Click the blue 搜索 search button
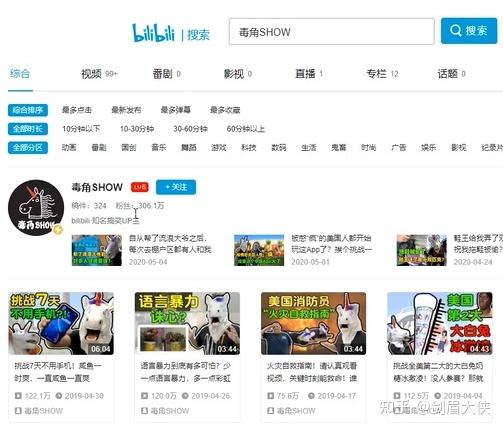 (469, 31)
